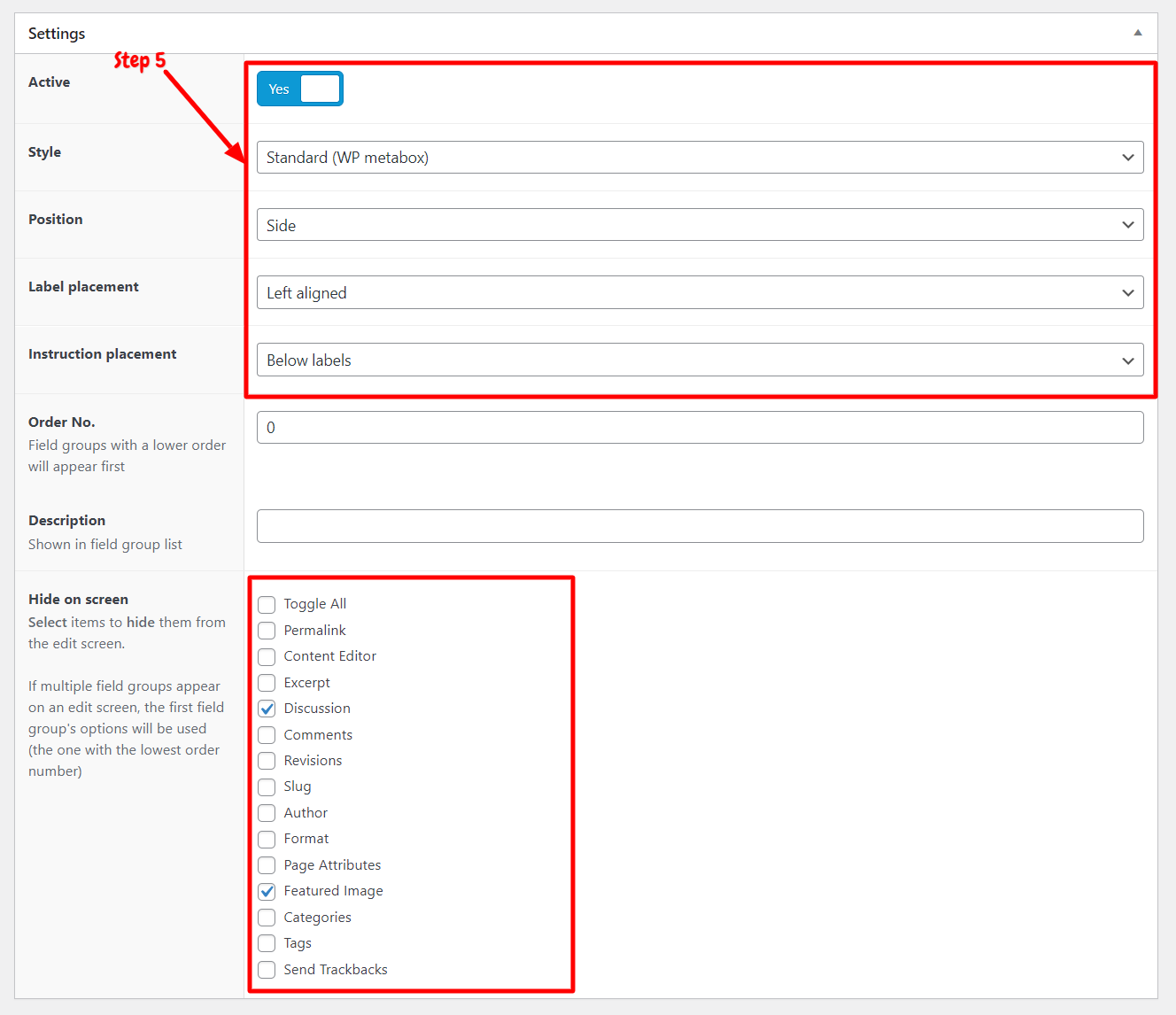Screen dimensions: 1176x1015
Task: Click the Settings panel title
Action: pos(57,34)
